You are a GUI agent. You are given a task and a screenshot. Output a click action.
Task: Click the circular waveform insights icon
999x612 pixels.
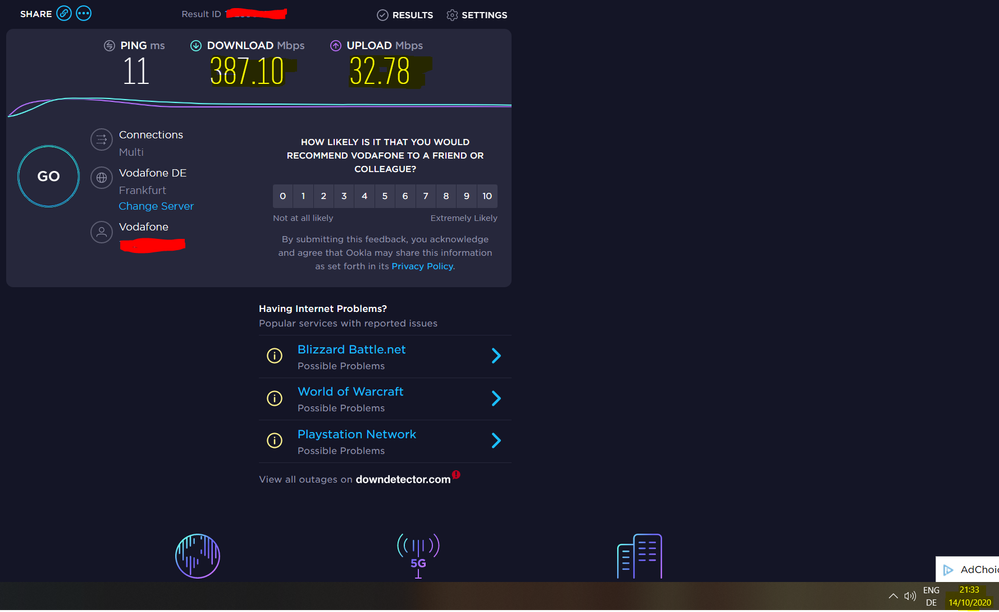198,556
